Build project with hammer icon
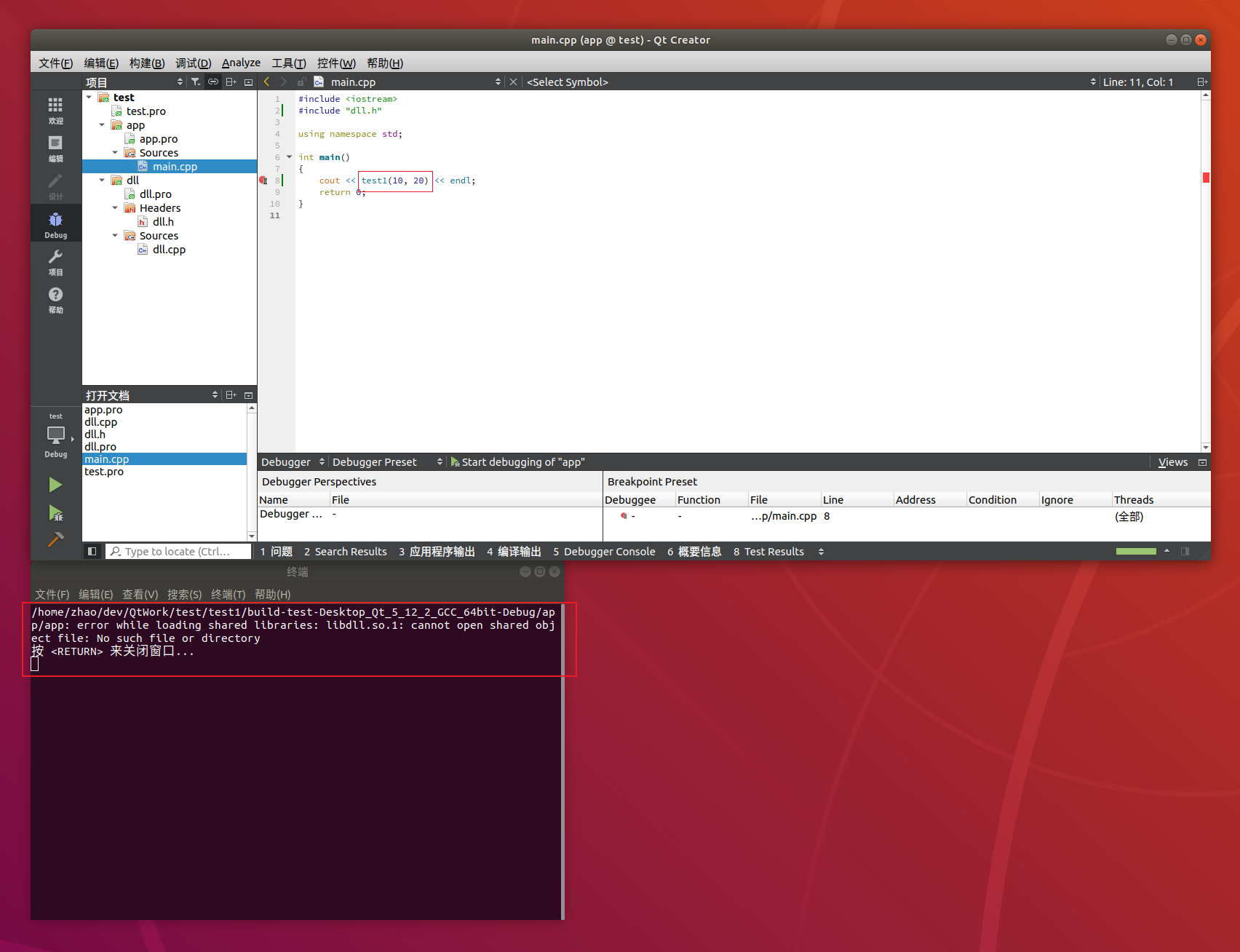Image resolution: width=1240 pixels, height=952 pixels. (55, 539)
